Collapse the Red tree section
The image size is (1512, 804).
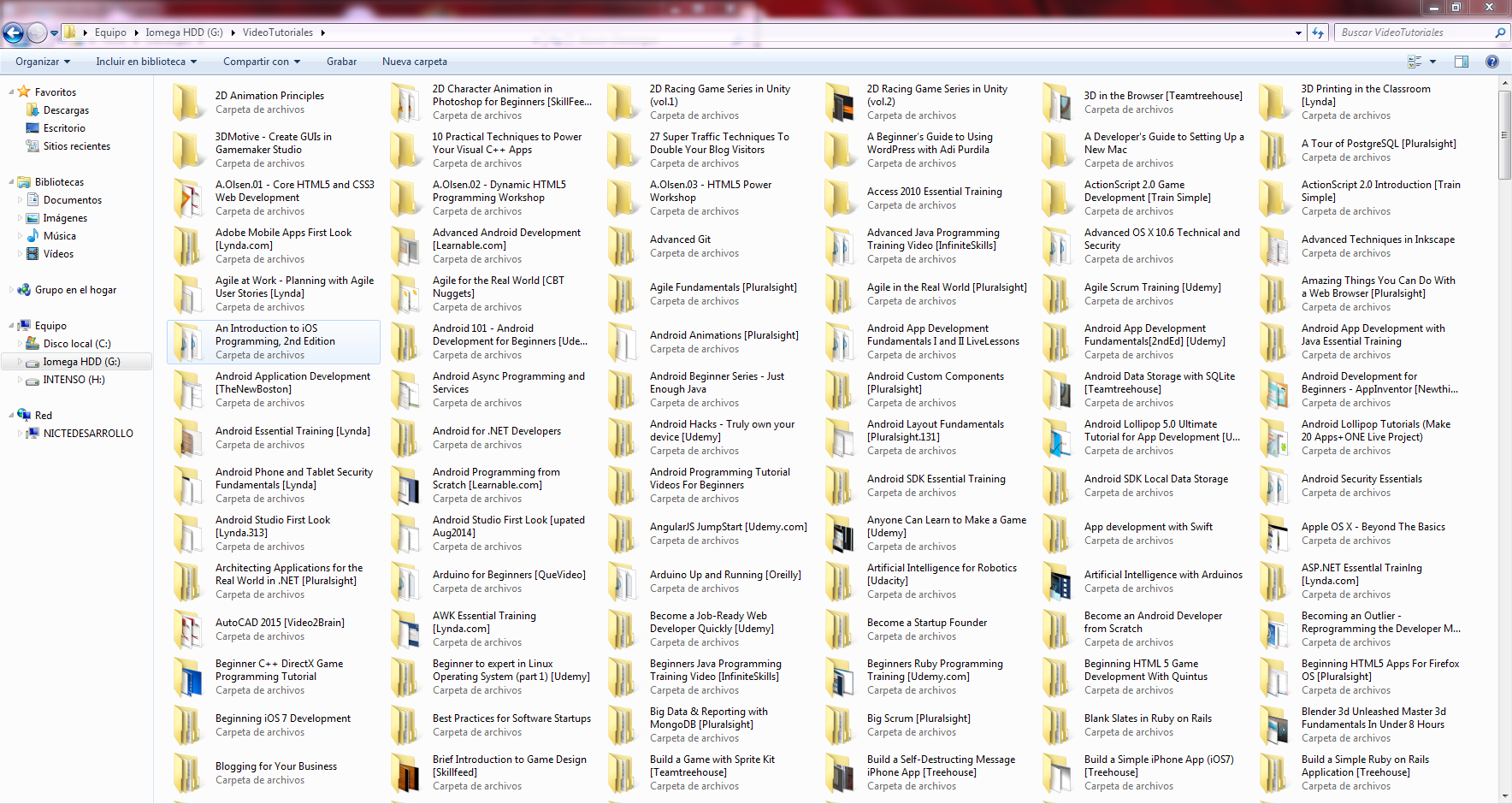(x=11, y=416)
